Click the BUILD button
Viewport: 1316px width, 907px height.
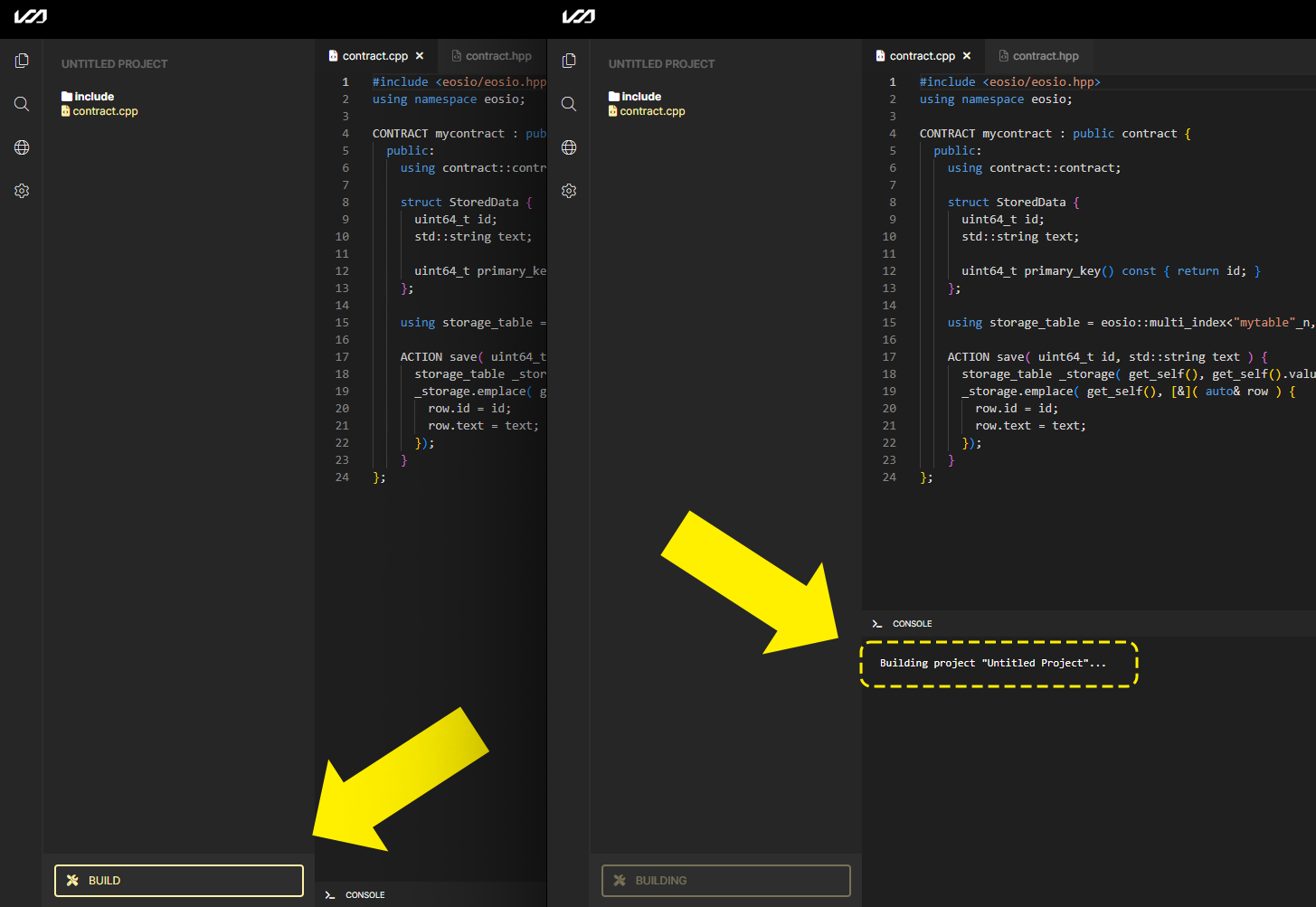click(178, 880)
